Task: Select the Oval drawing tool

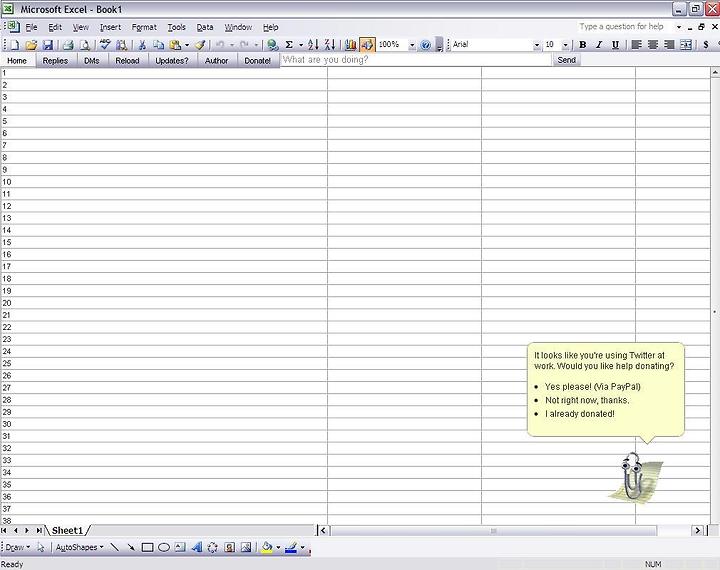Action: click(164, 547)
